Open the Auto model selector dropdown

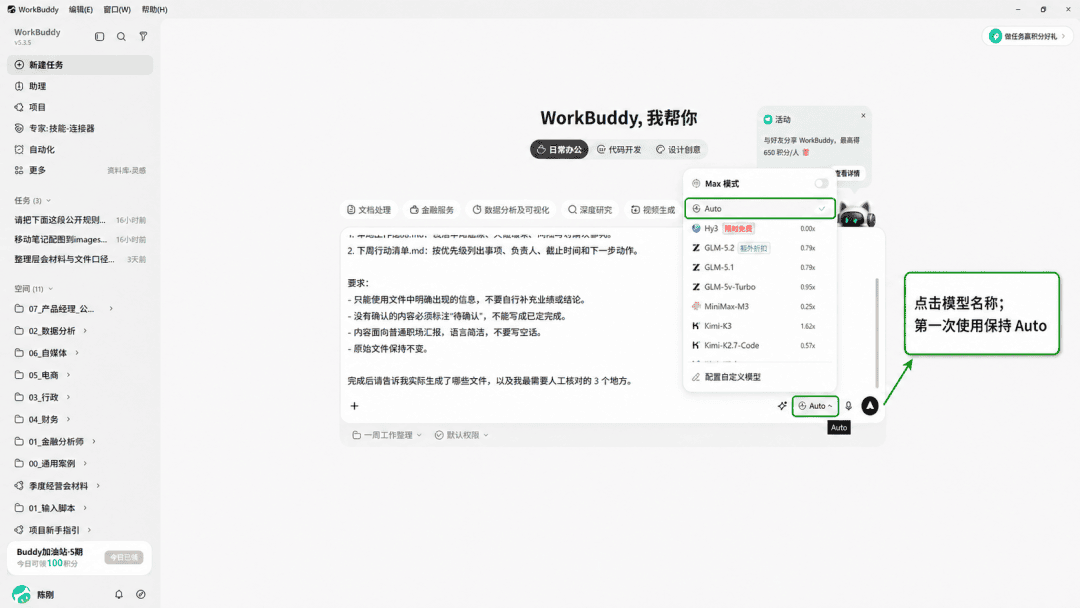coord(815,406)
